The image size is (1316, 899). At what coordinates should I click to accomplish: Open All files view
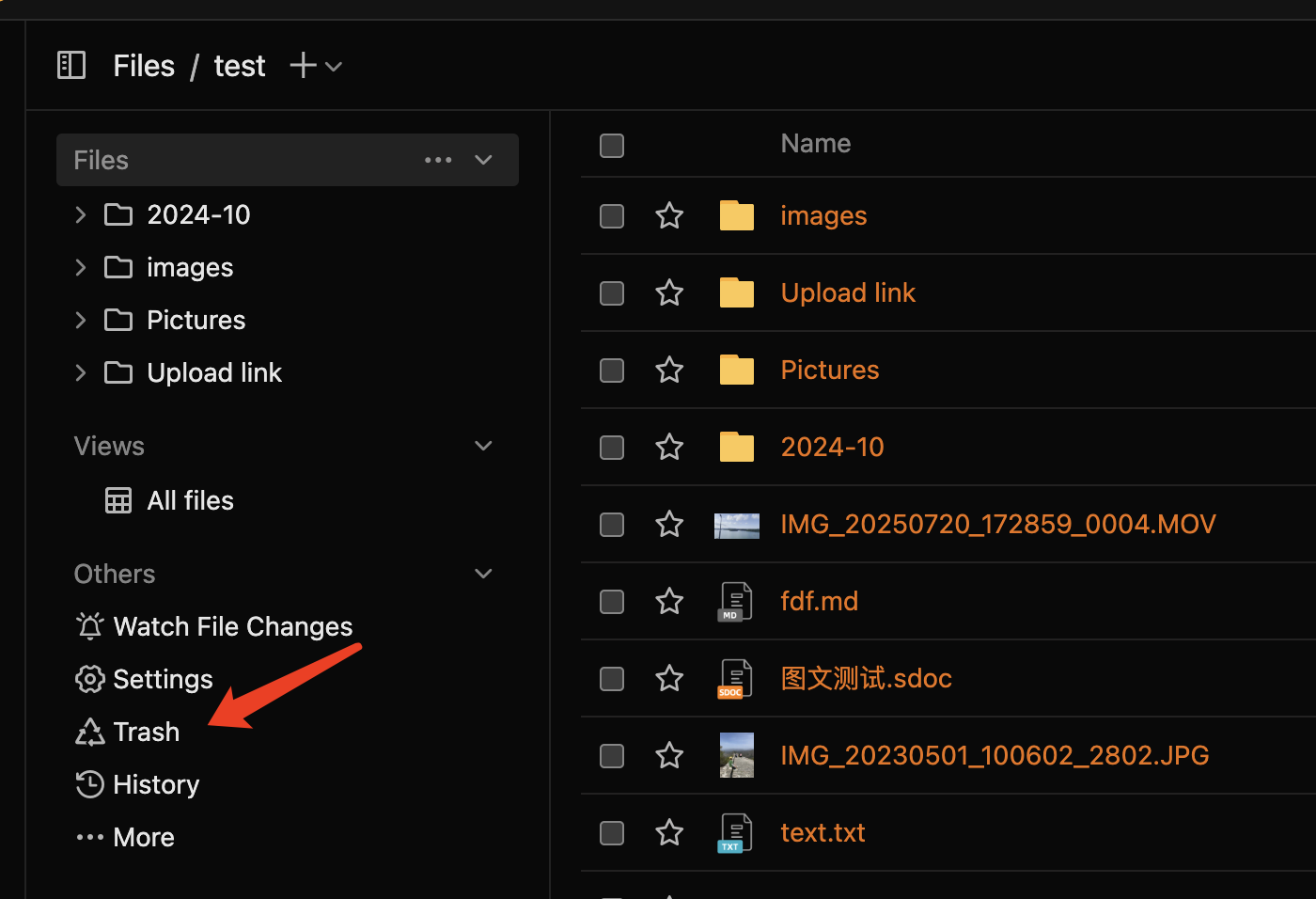[x=190, y=500]
